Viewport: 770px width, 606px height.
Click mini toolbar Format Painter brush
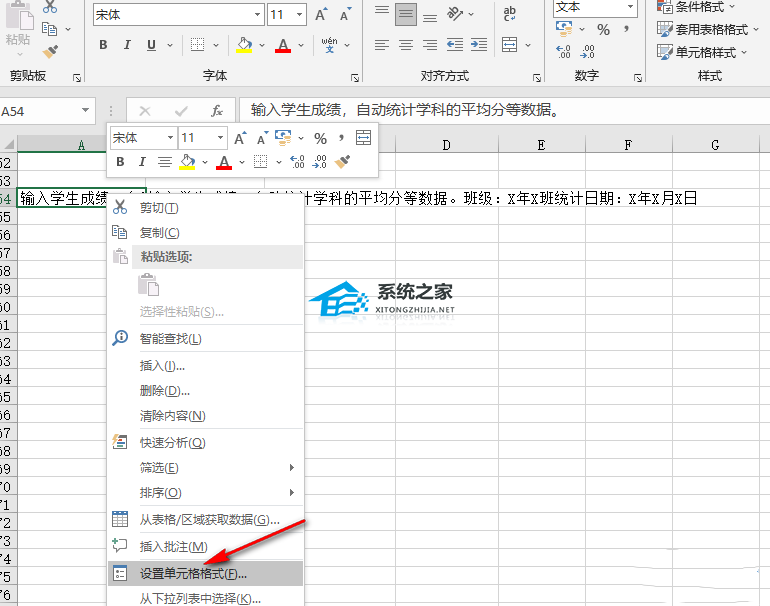click(342, 162)
